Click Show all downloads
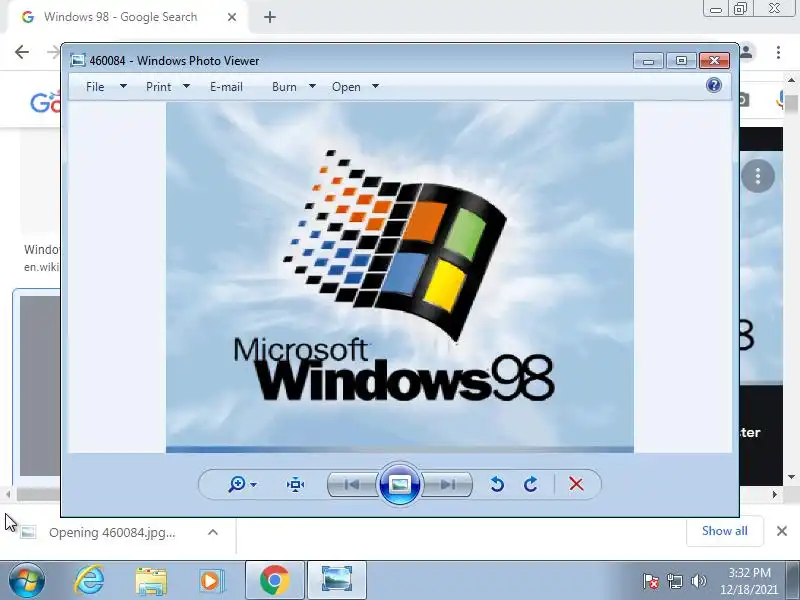This screenshot has width=800, height=600. 724,531
